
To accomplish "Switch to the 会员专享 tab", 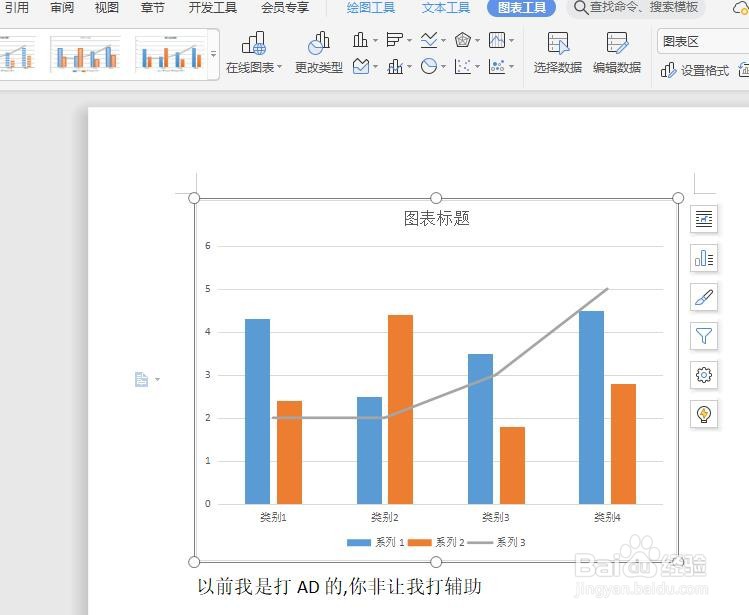I will [285, 7].
